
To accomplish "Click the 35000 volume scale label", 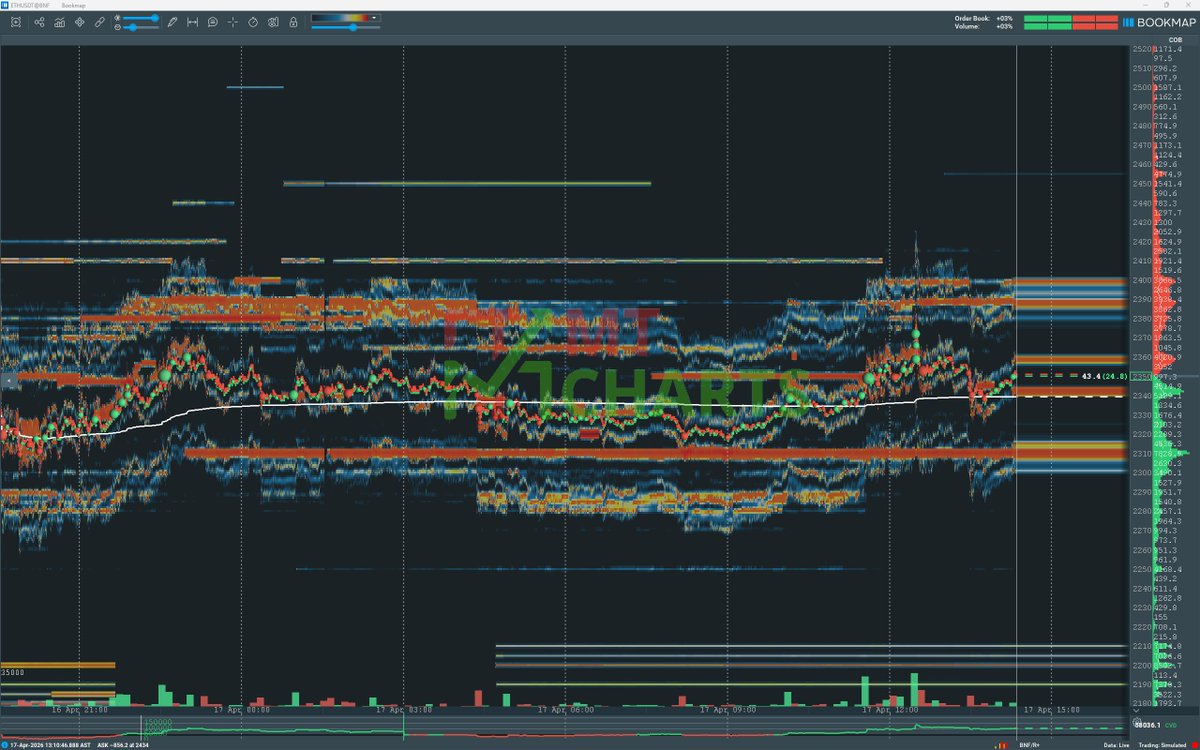I will coord(11,673).
